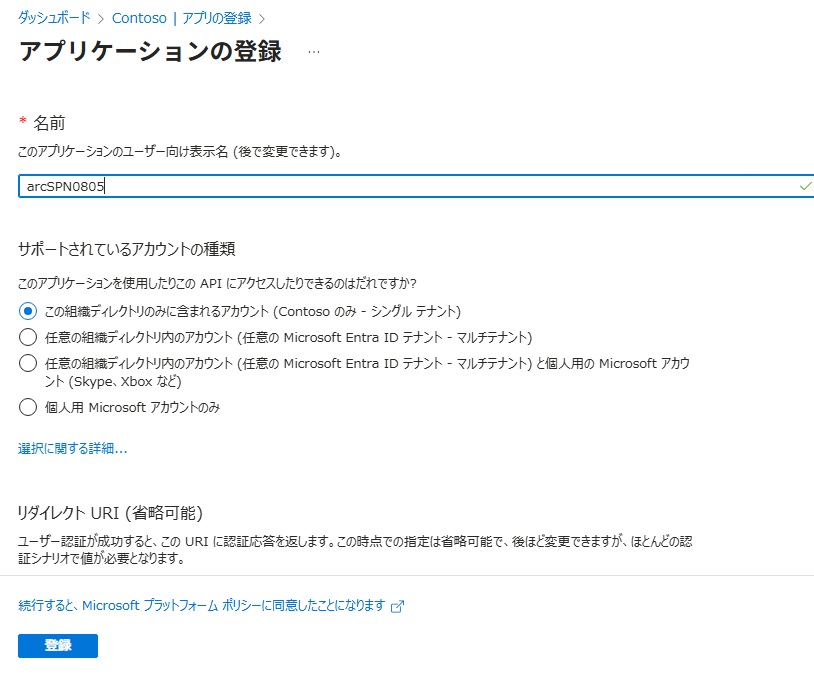Click the アプリケーションの登録 page heading

pyautogui.click(x=151, y=52)
